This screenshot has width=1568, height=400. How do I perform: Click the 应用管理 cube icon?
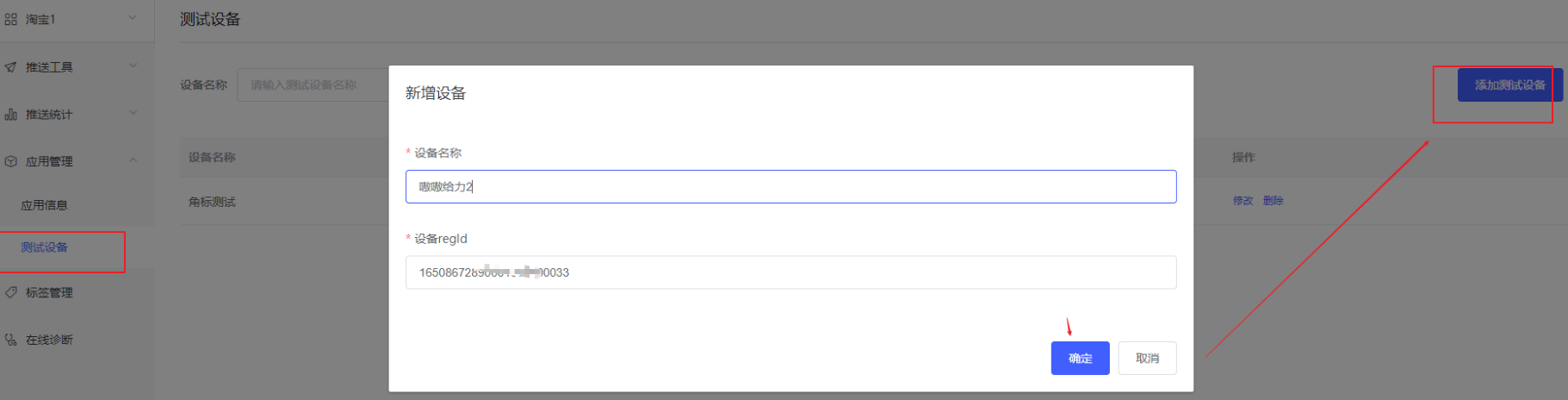pos(11,161)
